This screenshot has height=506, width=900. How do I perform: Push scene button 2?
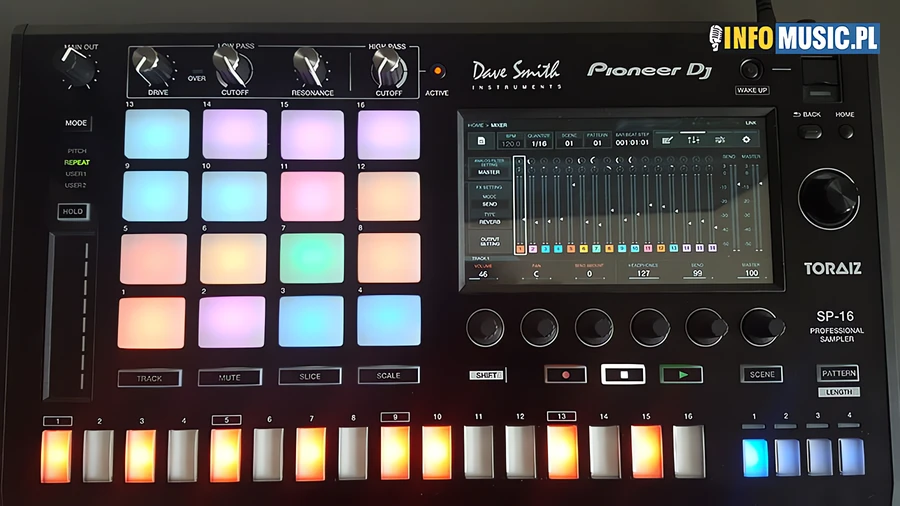point(787,457)
